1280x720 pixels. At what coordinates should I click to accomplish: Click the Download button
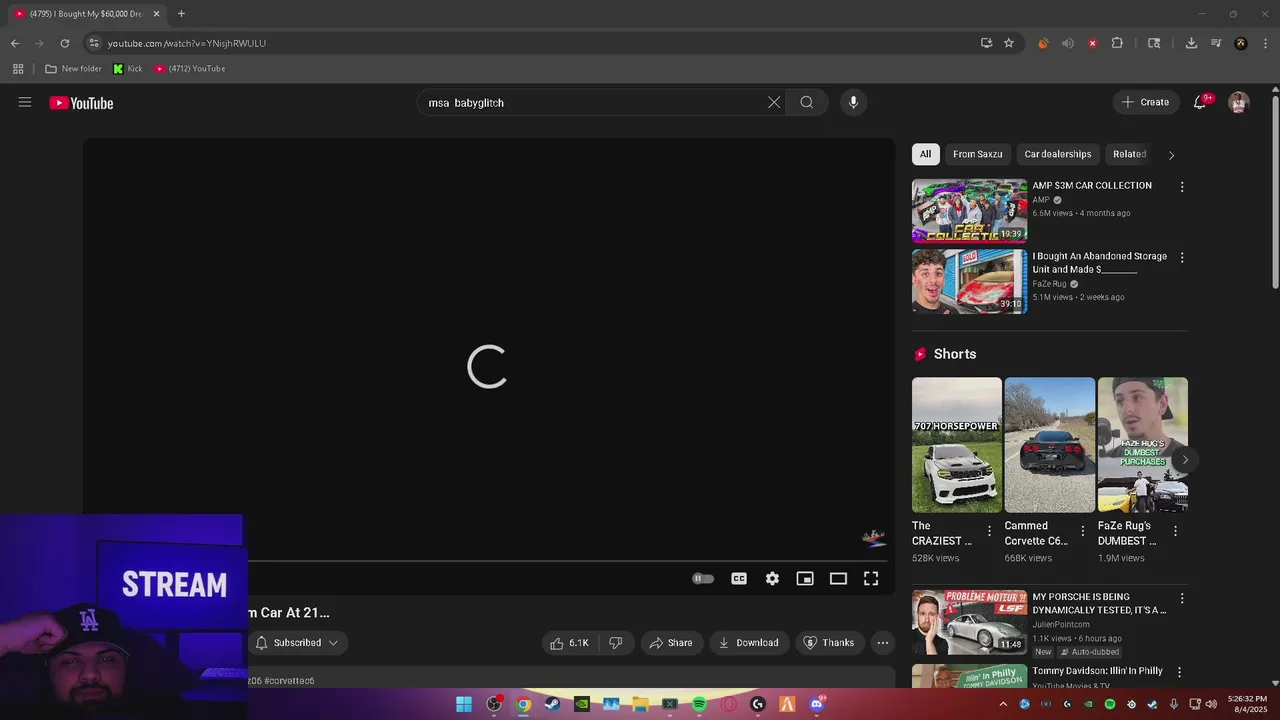748,642
